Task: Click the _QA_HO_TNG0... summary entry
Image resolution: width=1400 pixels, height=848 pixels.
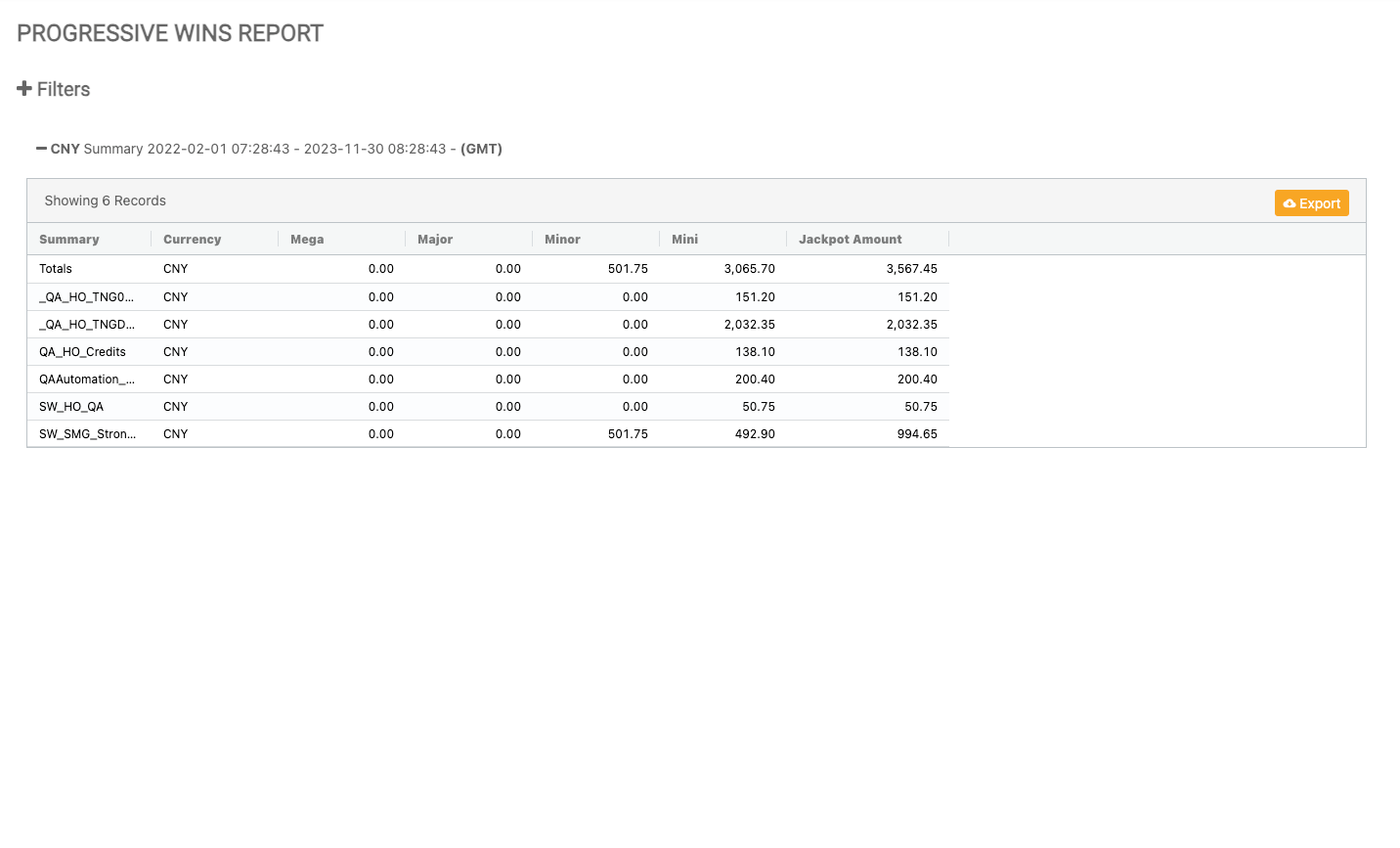Action: (x=86, y=297)
